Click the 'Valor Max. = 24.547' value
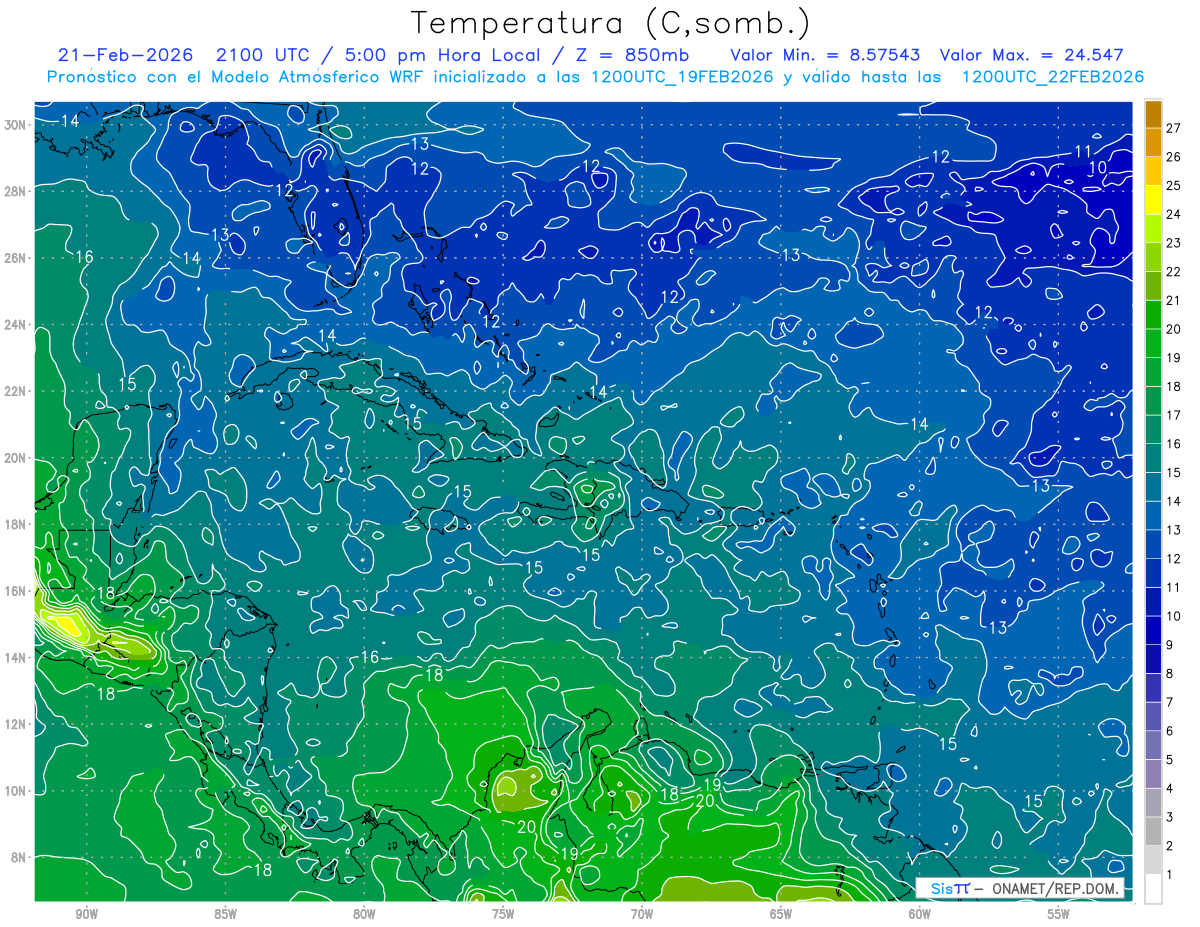Viewport: 1200px width, 927px height. [1032, 56]
